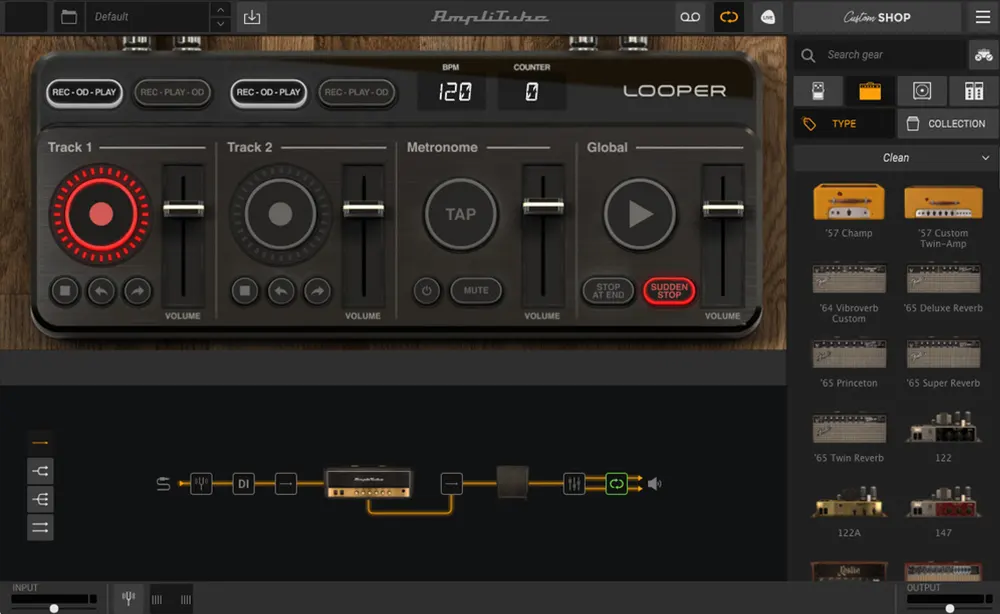Select REC-PLAY-OD mode for Track 1
The height and width of the screenshot is (614, 1000).
[172, 92]
